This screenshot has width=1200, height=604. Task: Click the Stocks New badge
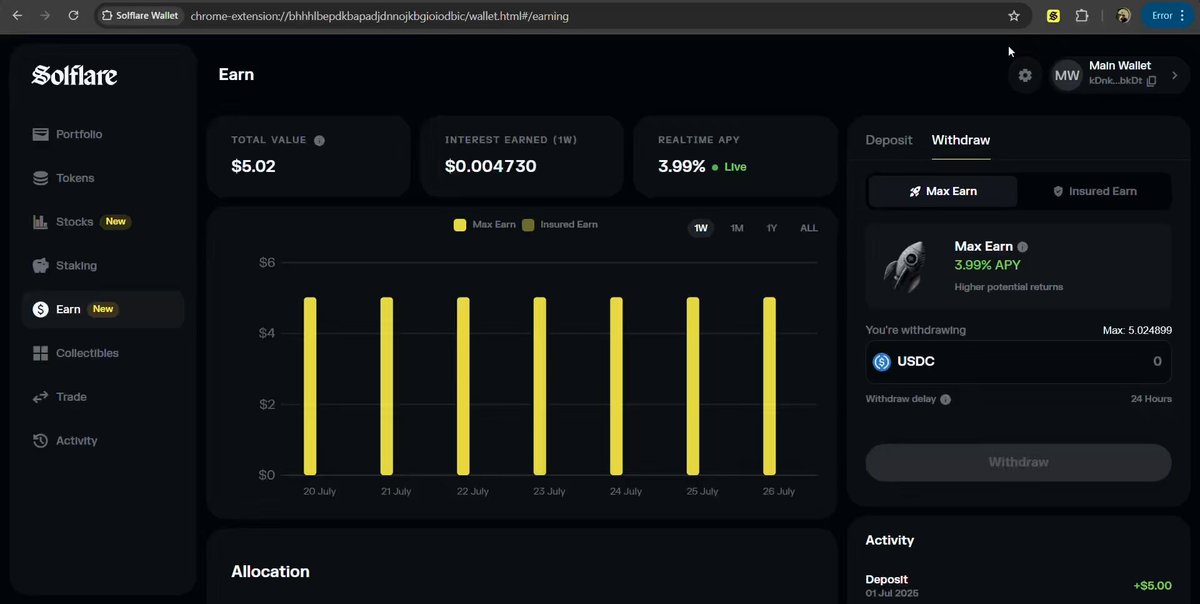coord(116,222)
